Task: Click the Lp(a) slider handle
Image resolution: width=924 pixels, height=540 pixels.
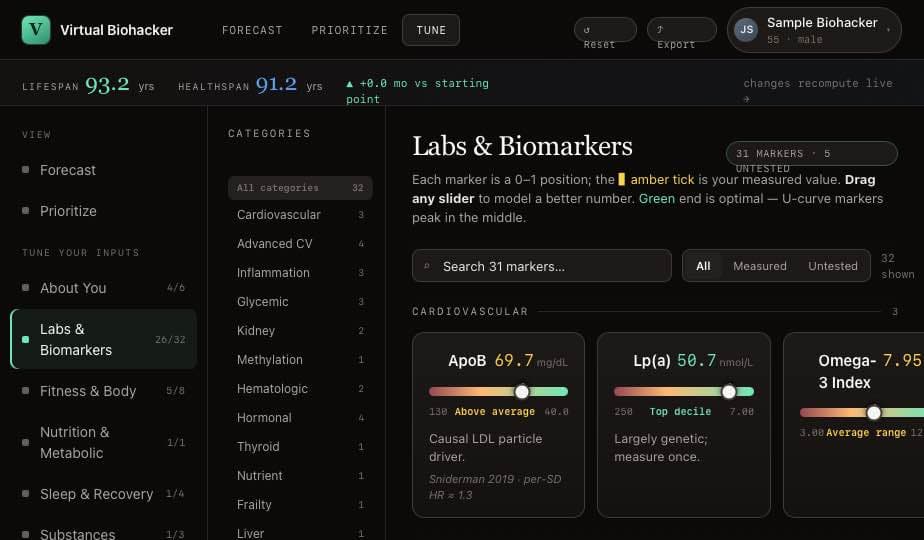Action: (729, 391)
